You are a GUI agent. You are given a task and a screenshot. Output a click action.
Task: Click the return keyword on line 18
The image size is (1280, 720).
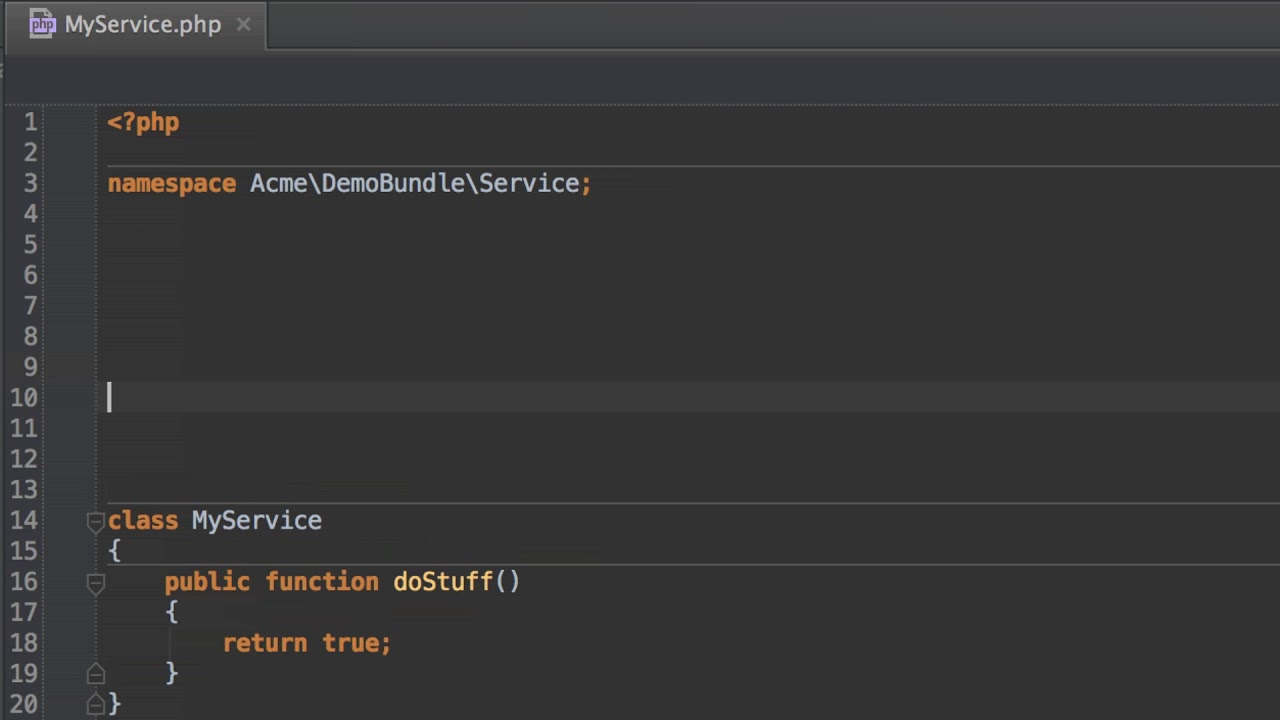click(265, 643)
